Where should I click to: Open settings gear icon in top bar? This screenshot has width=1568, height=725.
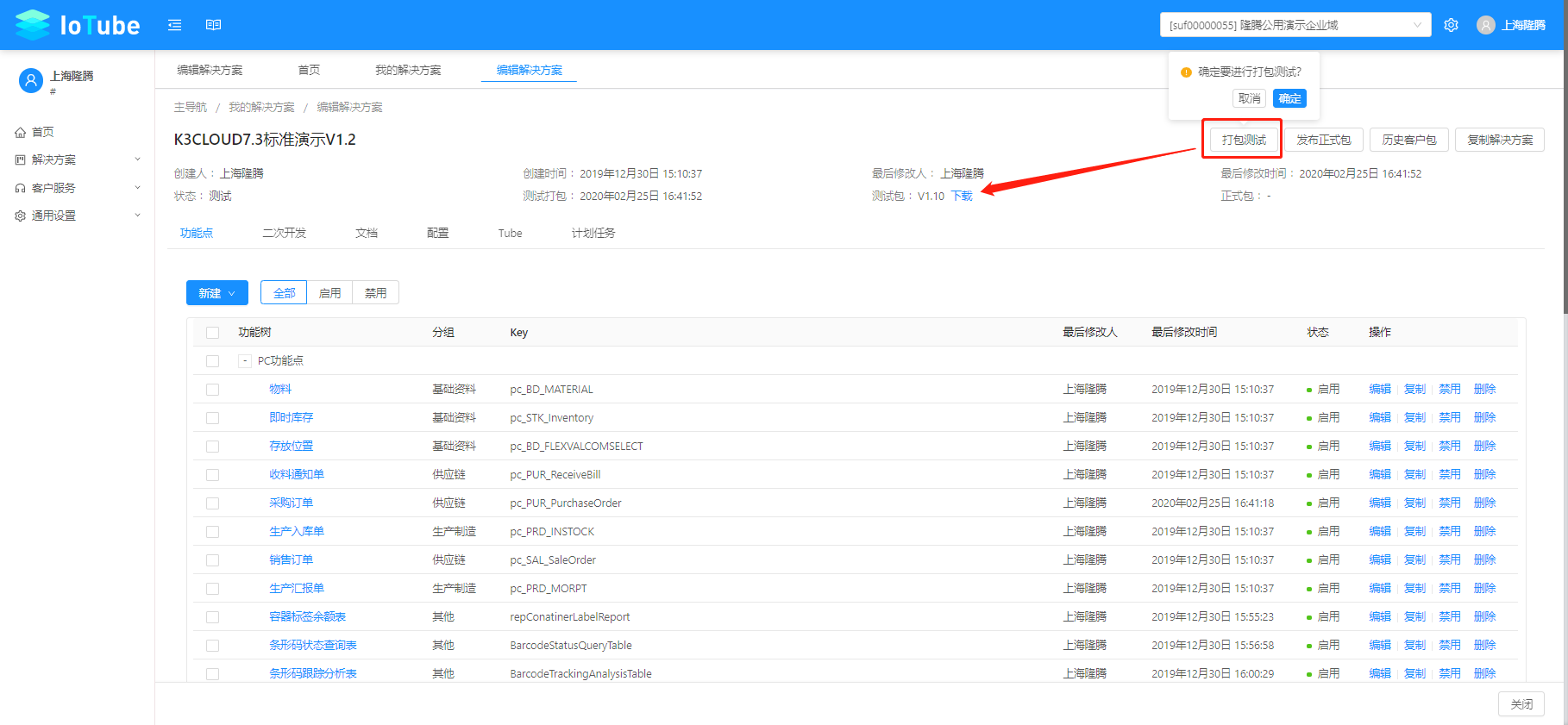click(1451, 25)
